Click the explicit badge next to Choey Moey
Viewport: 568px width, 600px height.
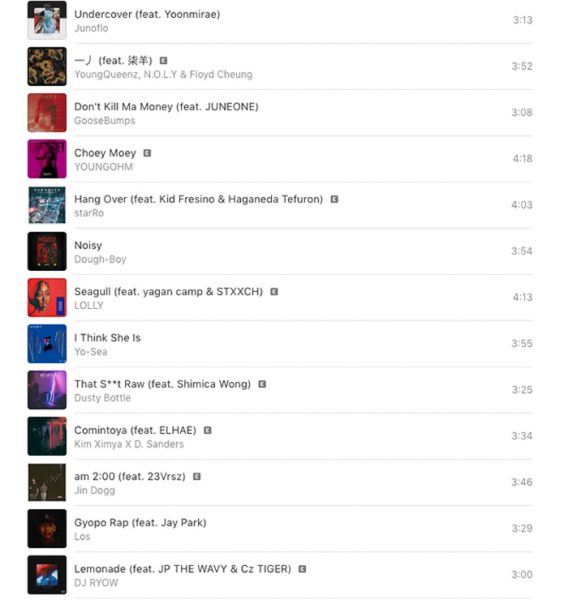coord(147,153)
